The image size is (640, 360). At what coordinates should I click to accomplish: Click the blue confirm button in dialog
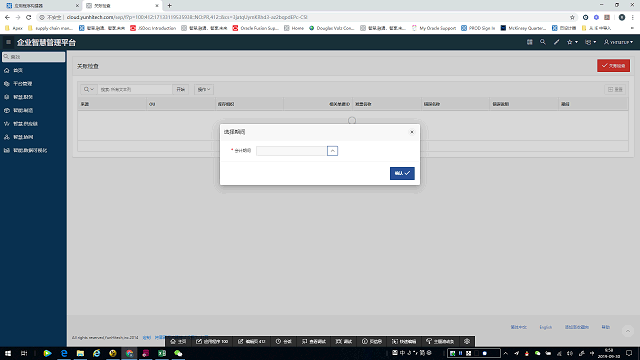click(x=402, y=173)
